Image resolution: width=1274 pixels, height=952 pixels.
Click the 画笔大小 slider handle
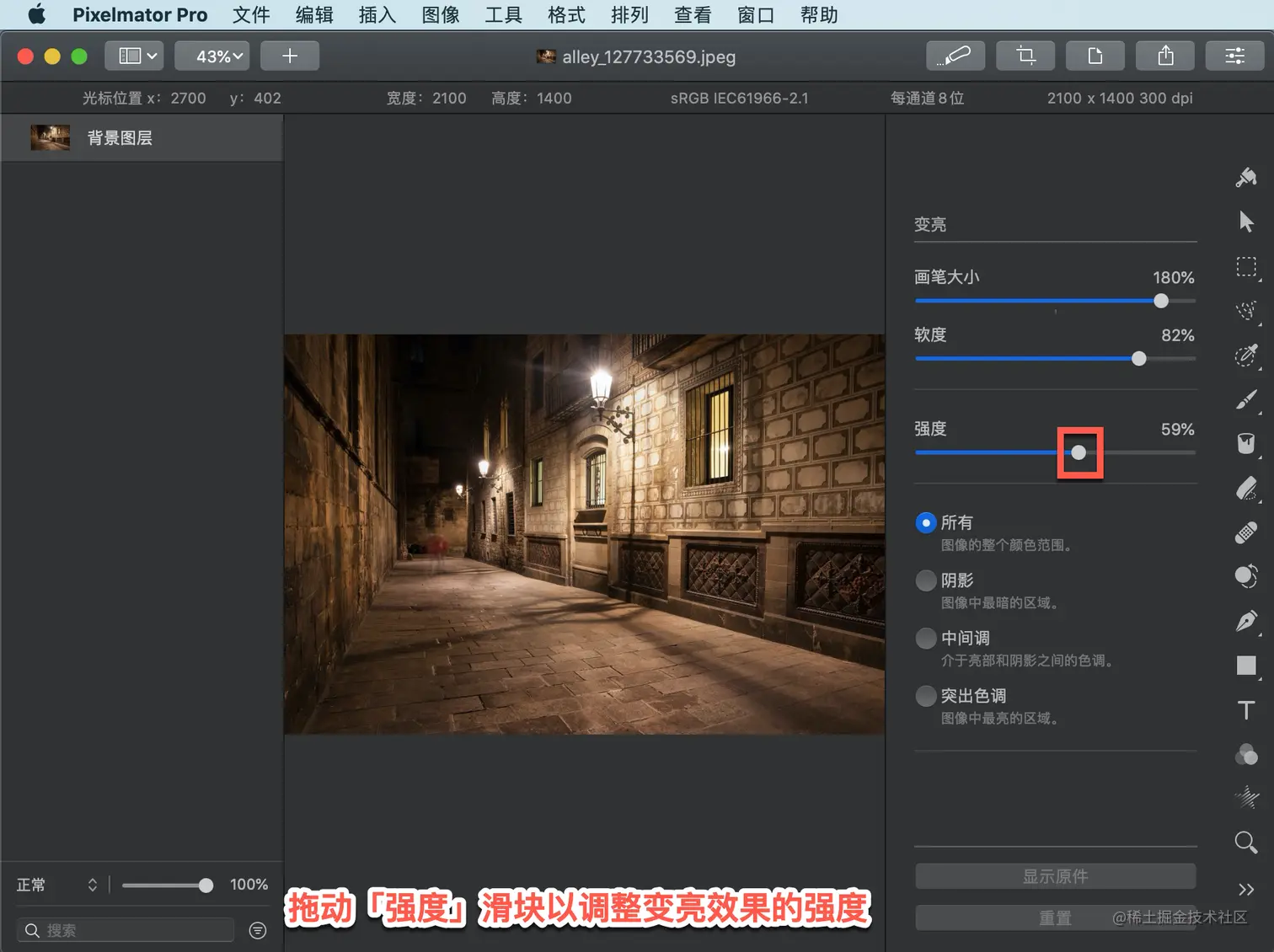1161,301
